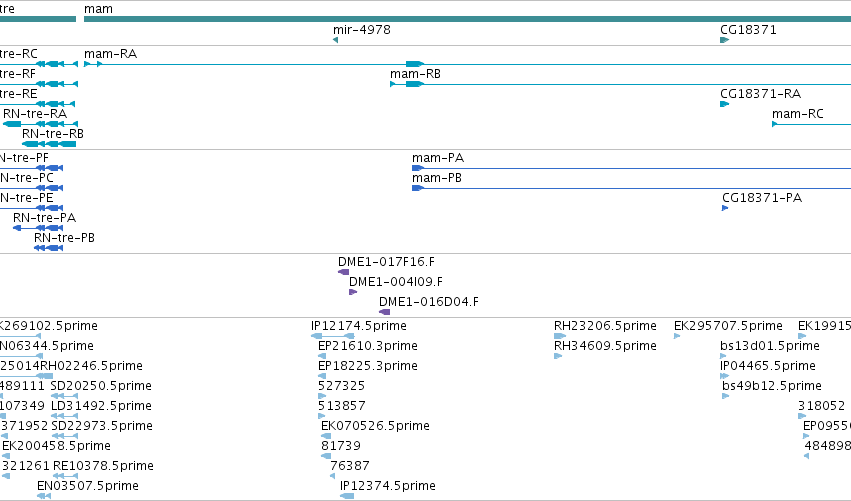851x501 pixels.
Task: Select the SD20250.5prime EST label
Action: click(x=101, y=386)
